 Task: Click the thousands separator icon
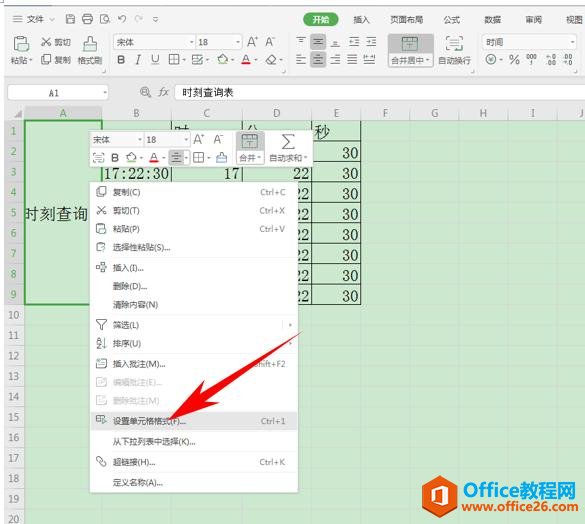(531, 59)
